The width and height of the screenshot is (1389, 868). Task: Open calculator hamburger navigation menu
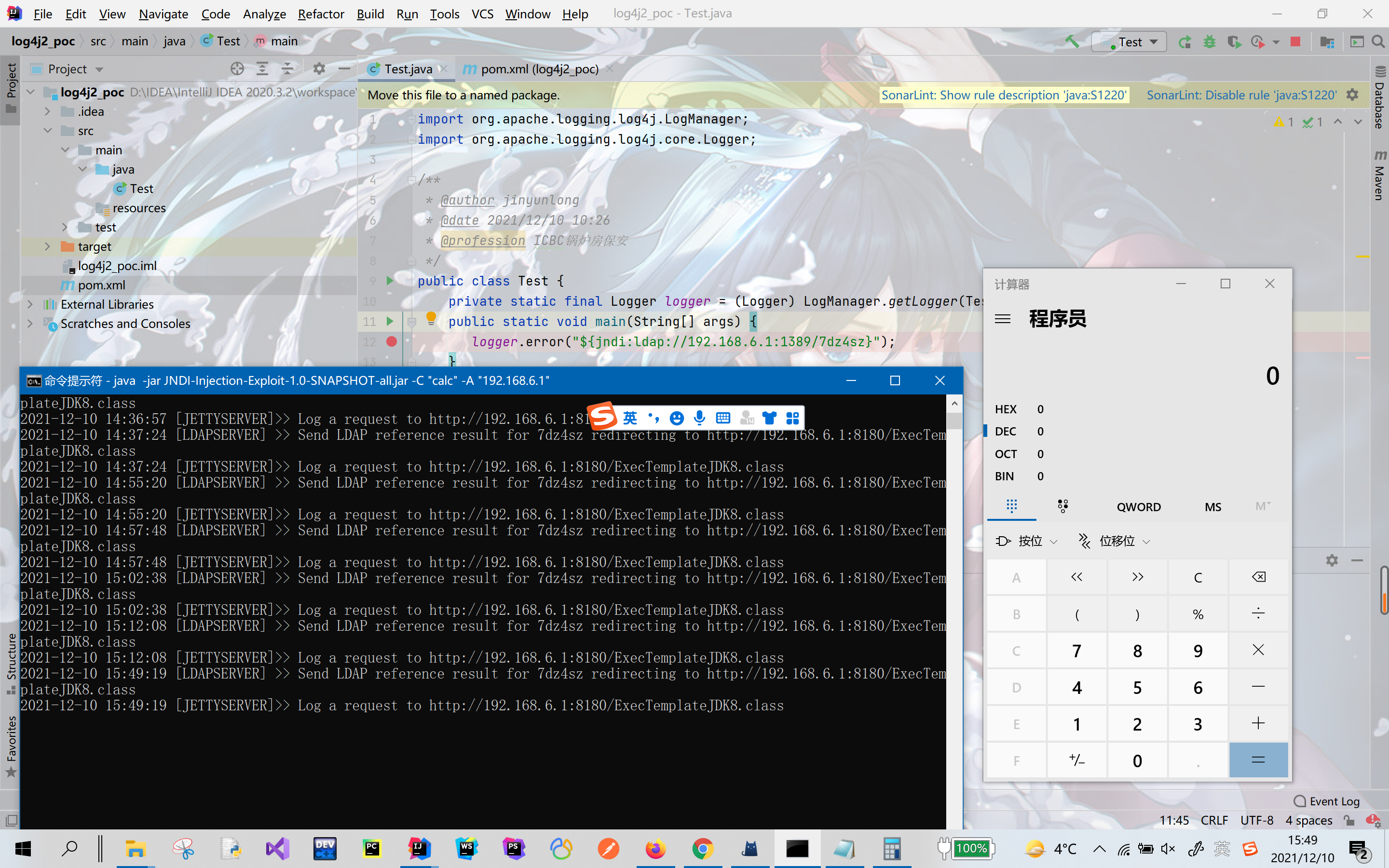point(1003,319)
